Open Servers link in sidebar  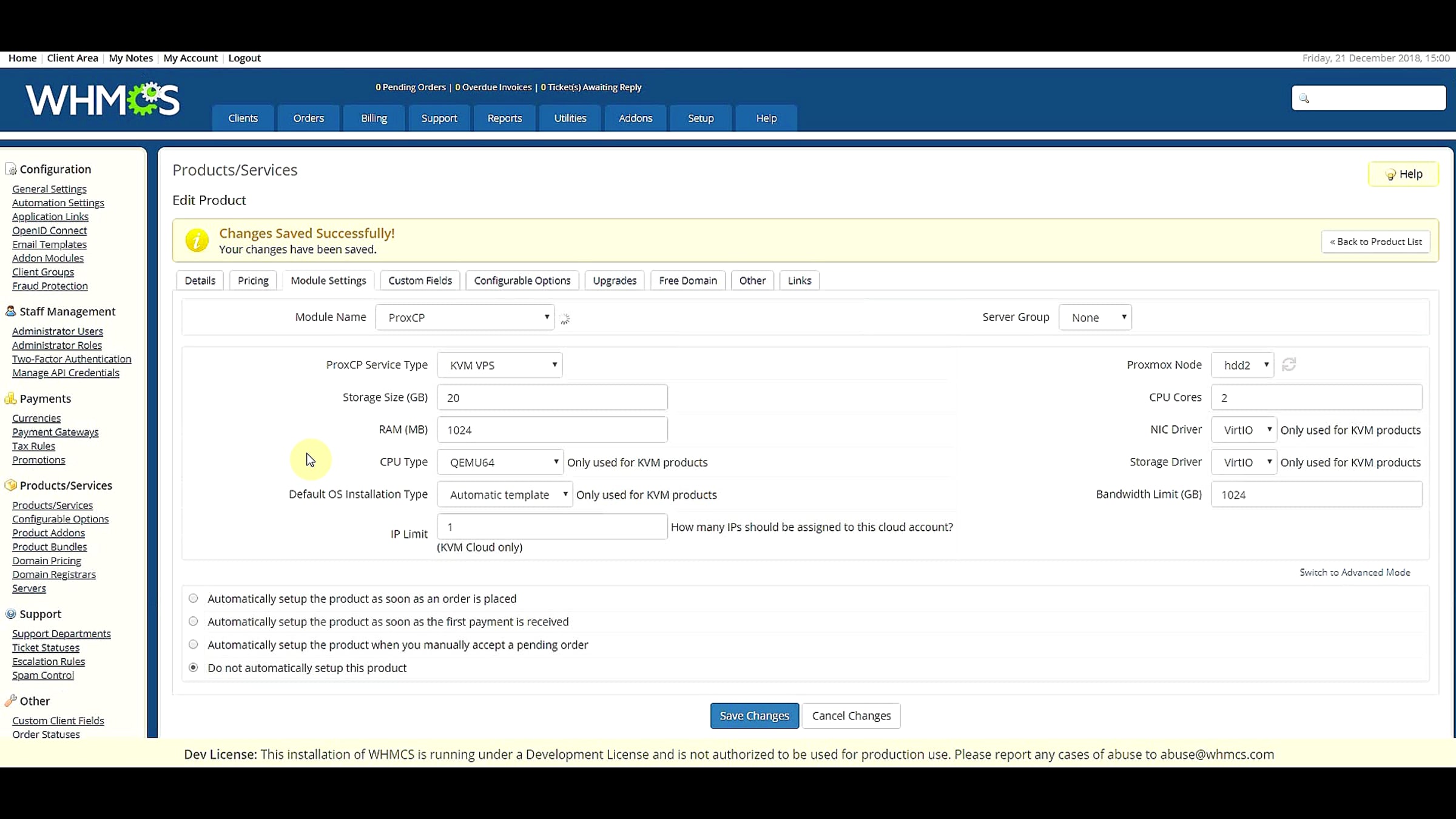29,588
